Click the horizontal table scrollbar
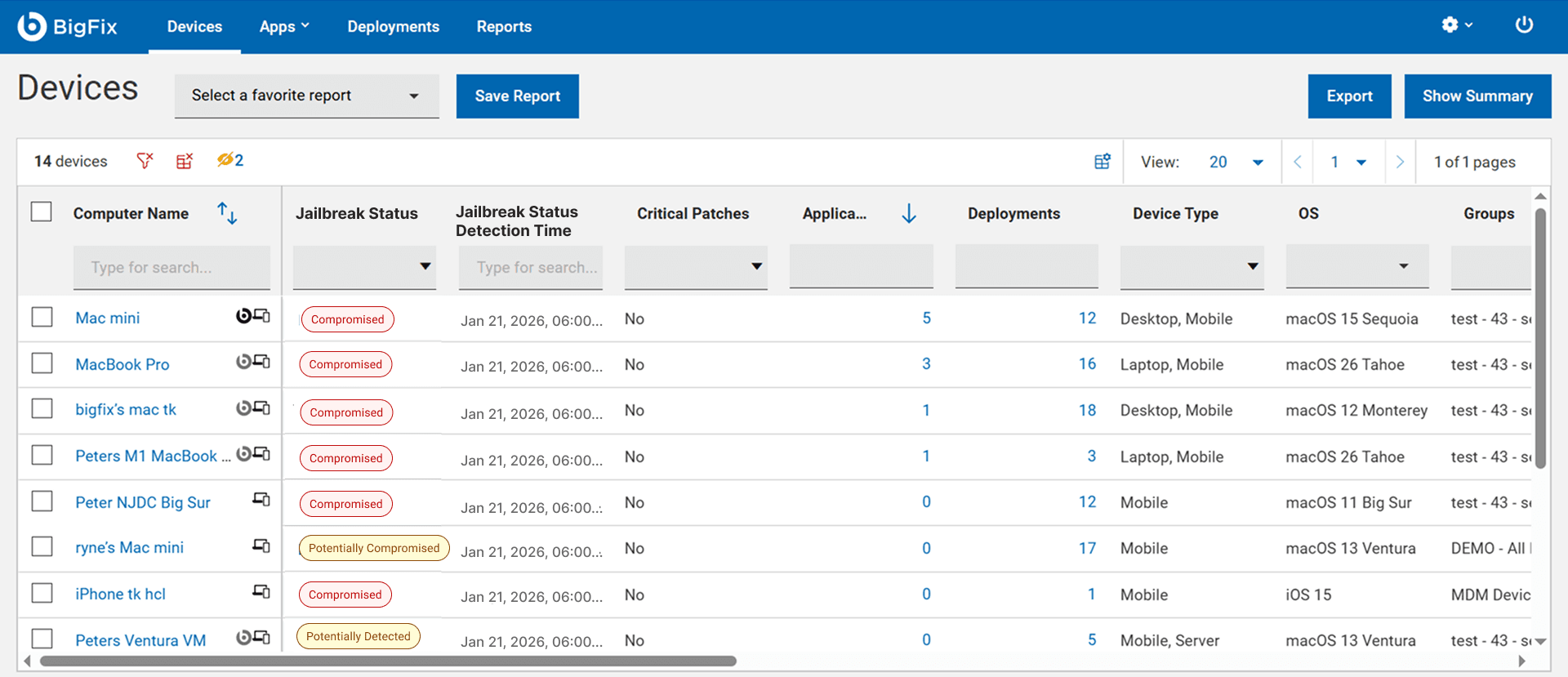Image resolution: width=1568 pixels, height=677 pixels. (388, 661)
